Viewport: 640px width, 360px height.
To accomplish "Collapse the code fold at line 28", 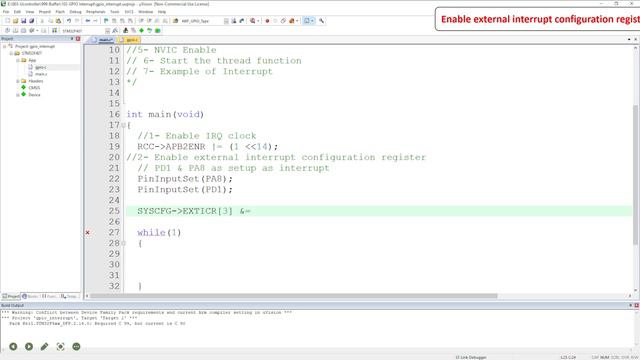I will [x=123, y=243].
